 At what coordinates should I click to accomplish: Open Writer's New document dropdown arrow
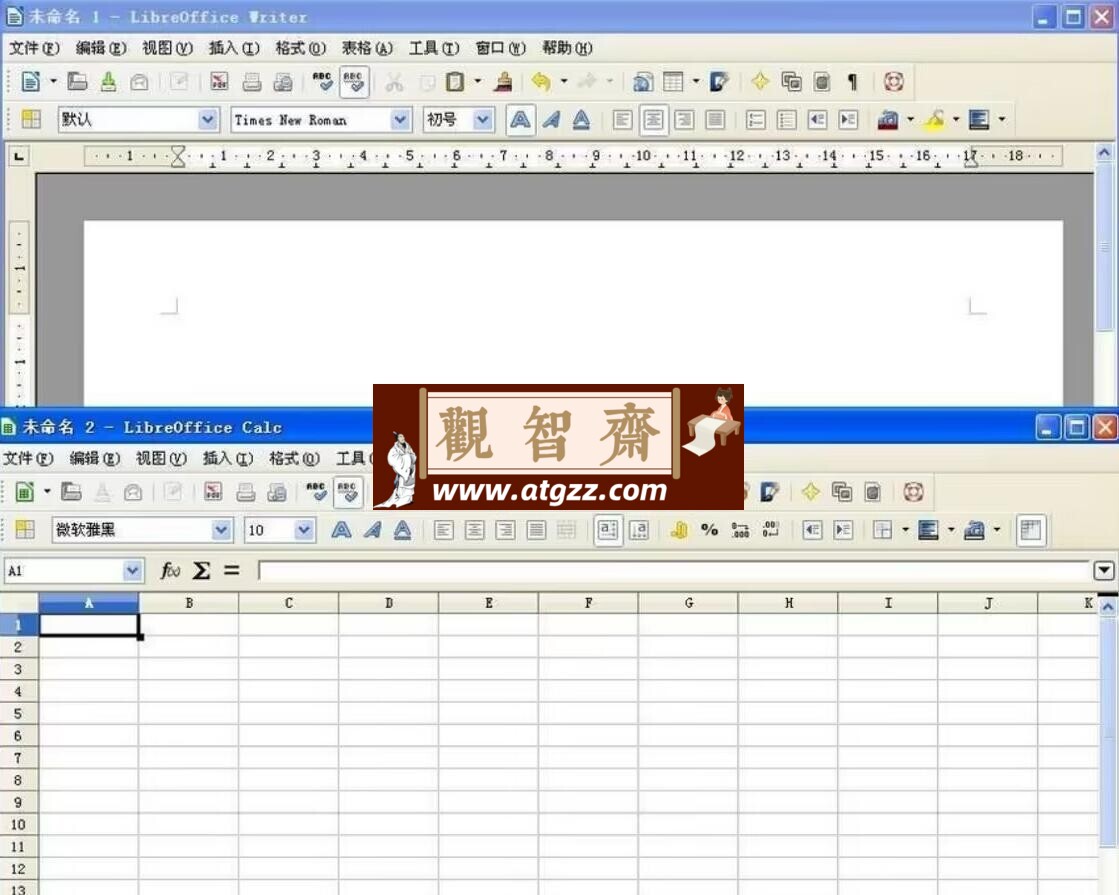pos(53,81)
